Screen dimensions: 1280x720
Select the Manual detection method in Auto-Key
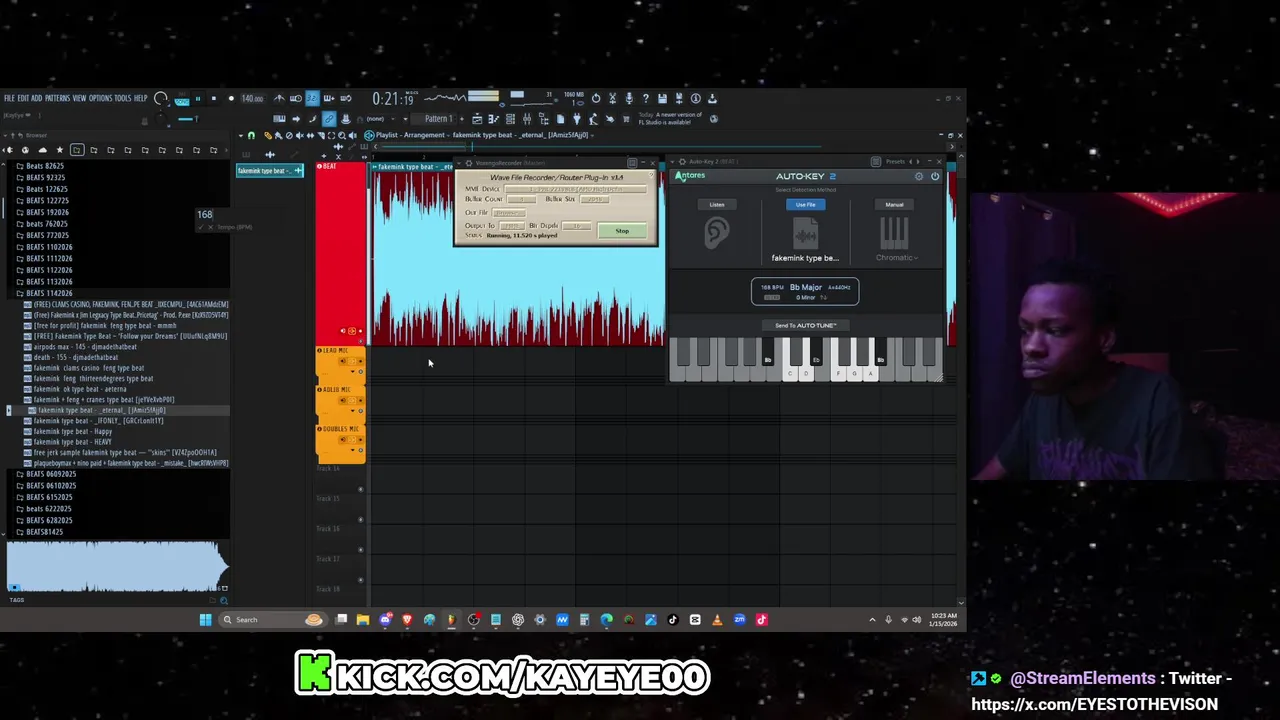click(x=894, y=205)
